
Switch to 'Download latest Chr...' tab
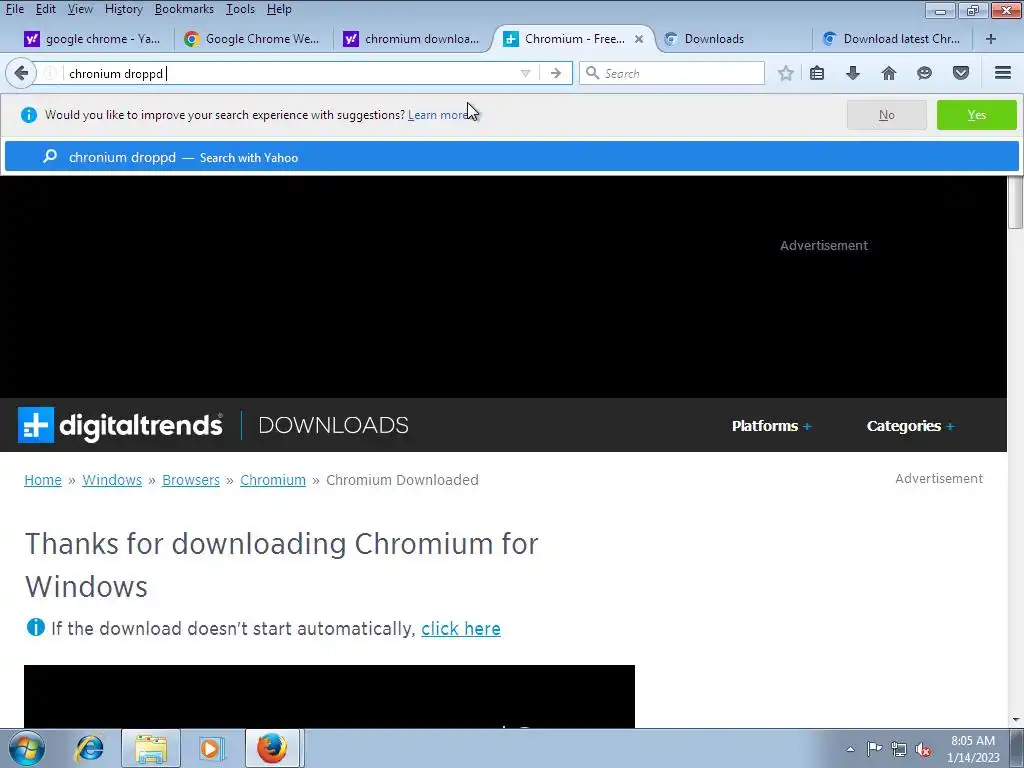tap(891, 39)
